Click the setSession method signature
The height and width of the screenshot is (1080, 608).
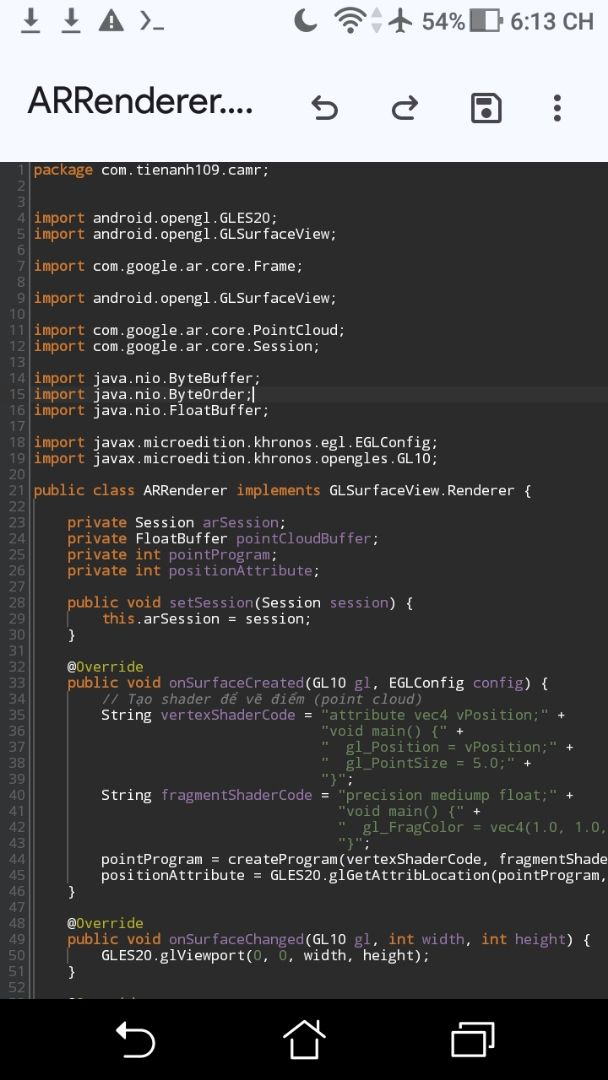240,603
